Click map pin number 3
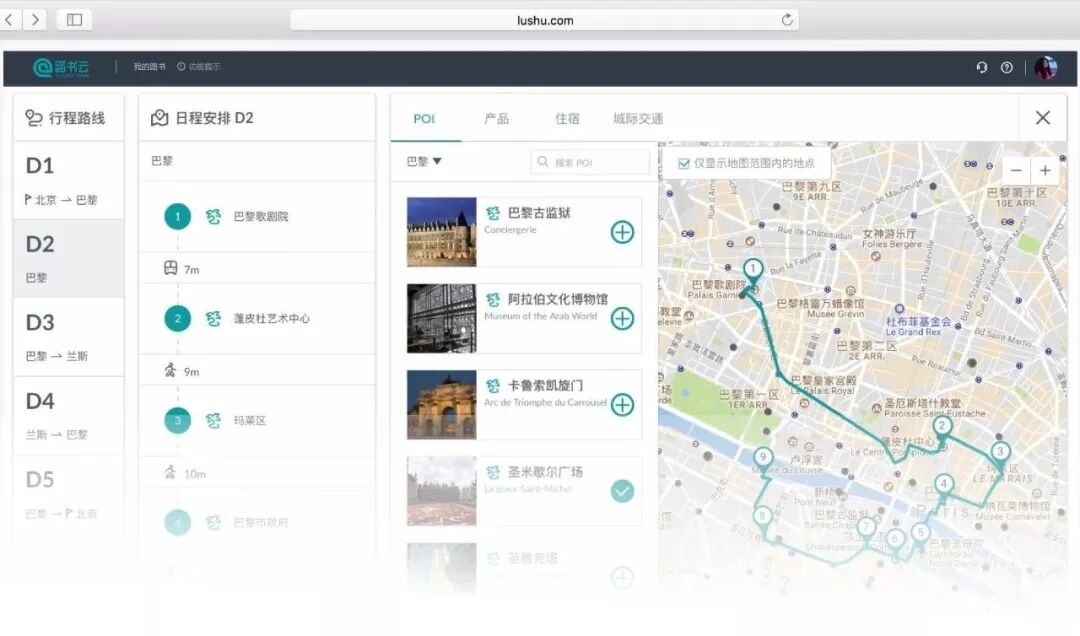1080x636 pixels. pos(1000,454)
